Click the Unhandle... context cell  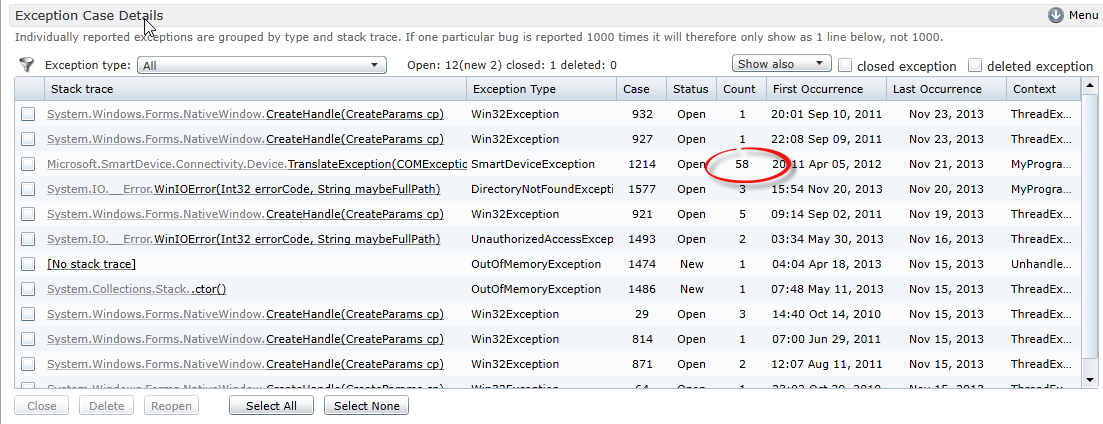(1043, 264)
